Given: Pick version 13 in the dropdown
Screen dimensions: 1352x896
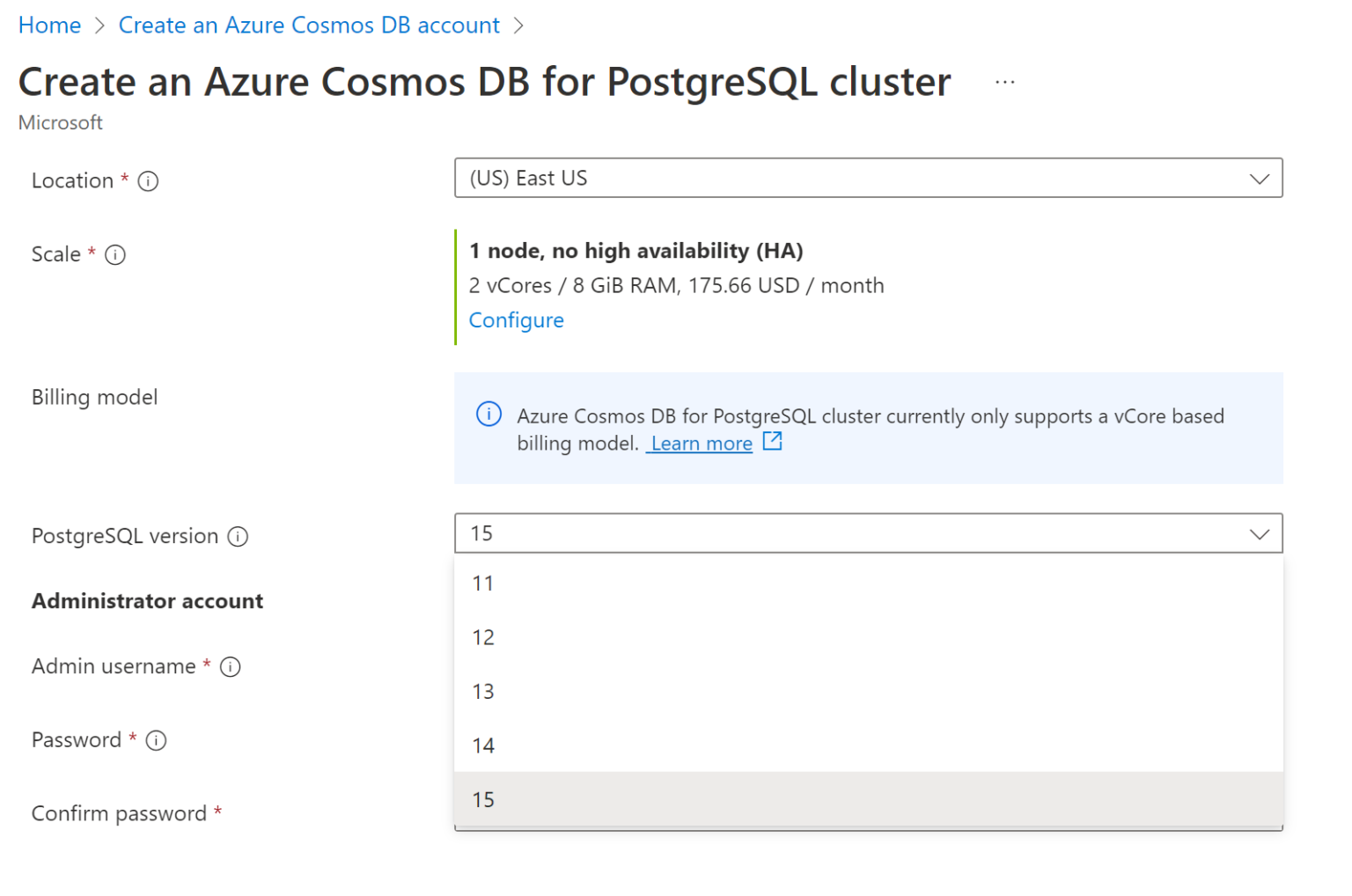Looking at the screenshot, I should (x=868, y=692).
